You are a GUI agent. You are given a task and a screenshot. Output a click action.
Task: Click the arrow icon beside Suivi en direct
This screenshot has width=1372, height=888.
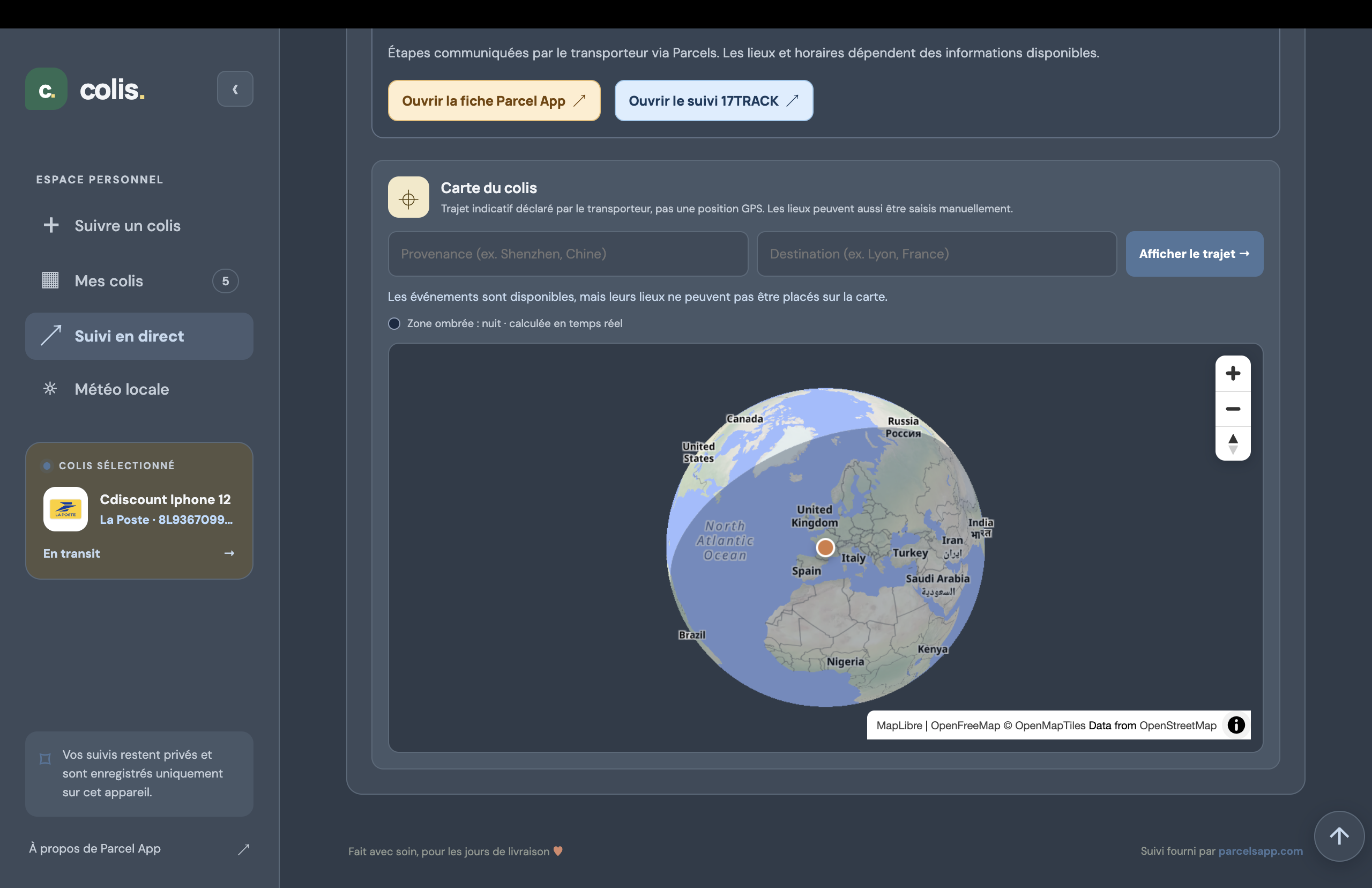[51, 335]
